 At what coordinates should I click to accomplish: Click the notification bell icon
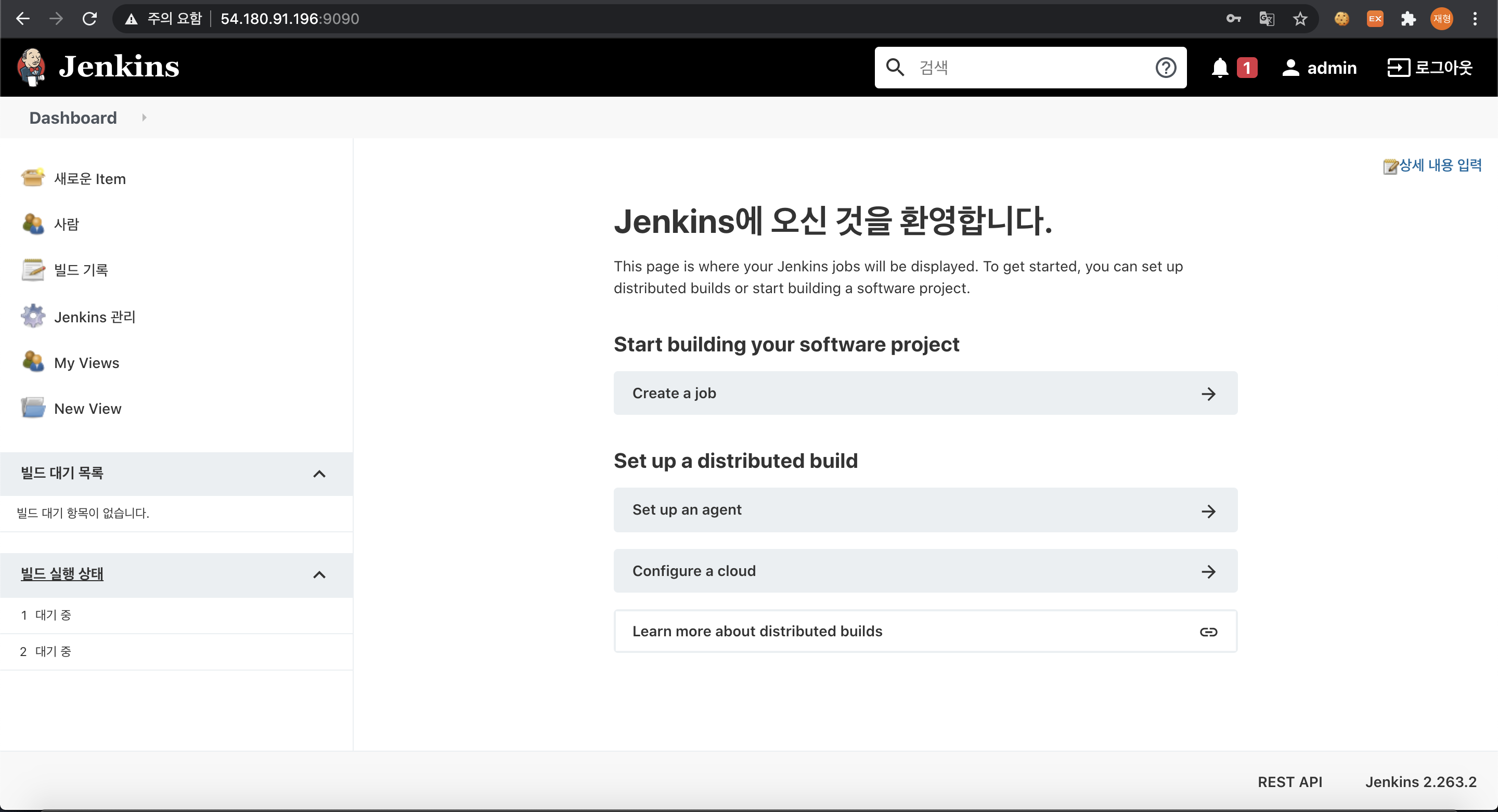pyautogui.click(x=1219, y=68)
